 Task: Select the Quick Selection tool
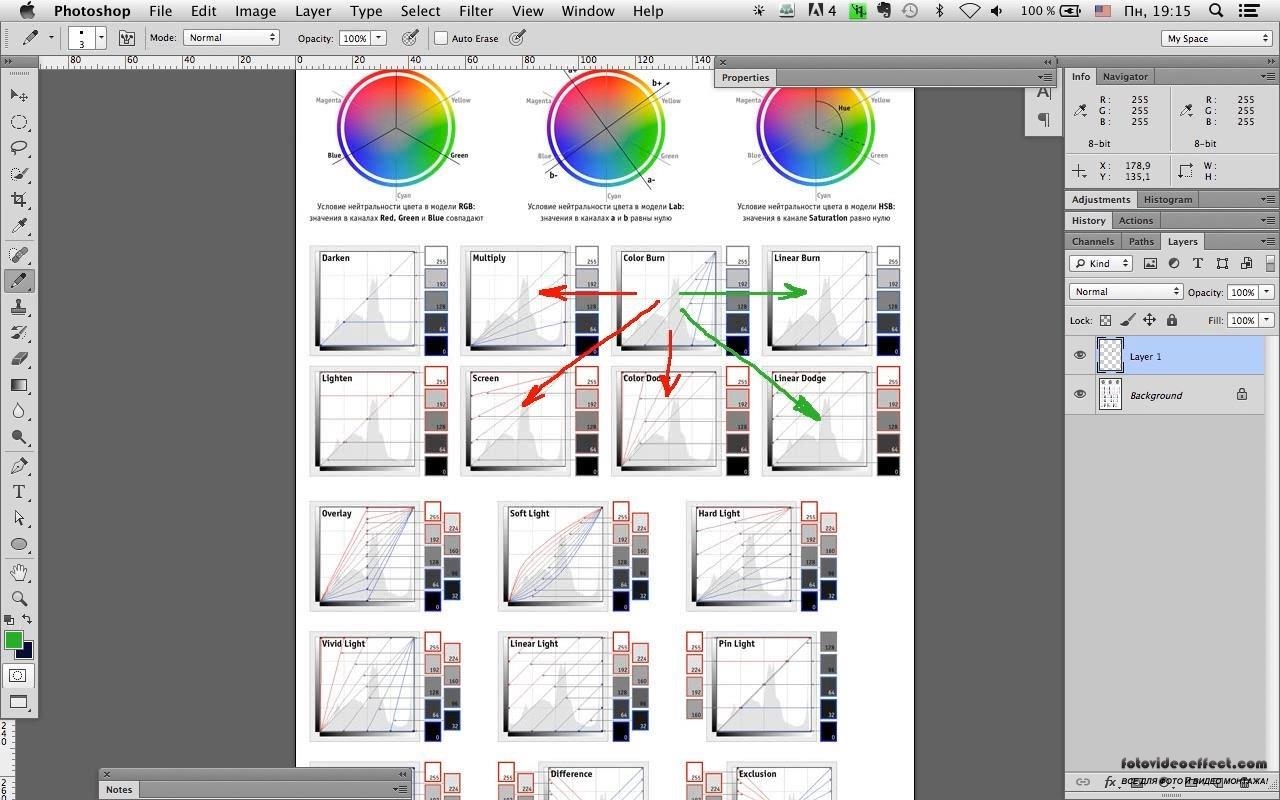19,174
